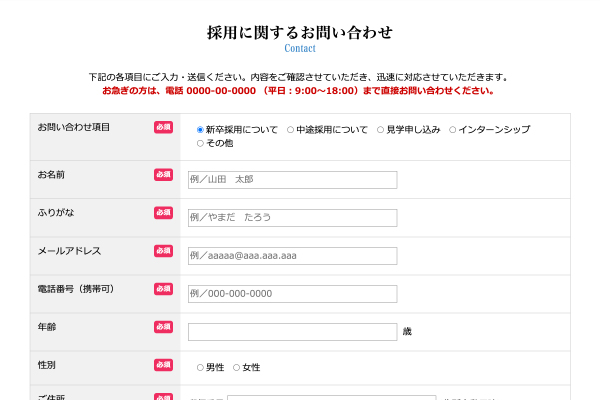Click the 必須 badge beside メールアドレス
The height and width of the screenshot is (400, 600).
pos(163,251)
